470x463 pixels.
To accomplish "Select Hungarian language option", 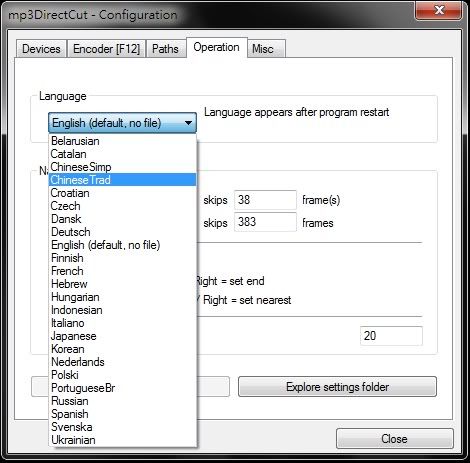I will tap(122, 297).
